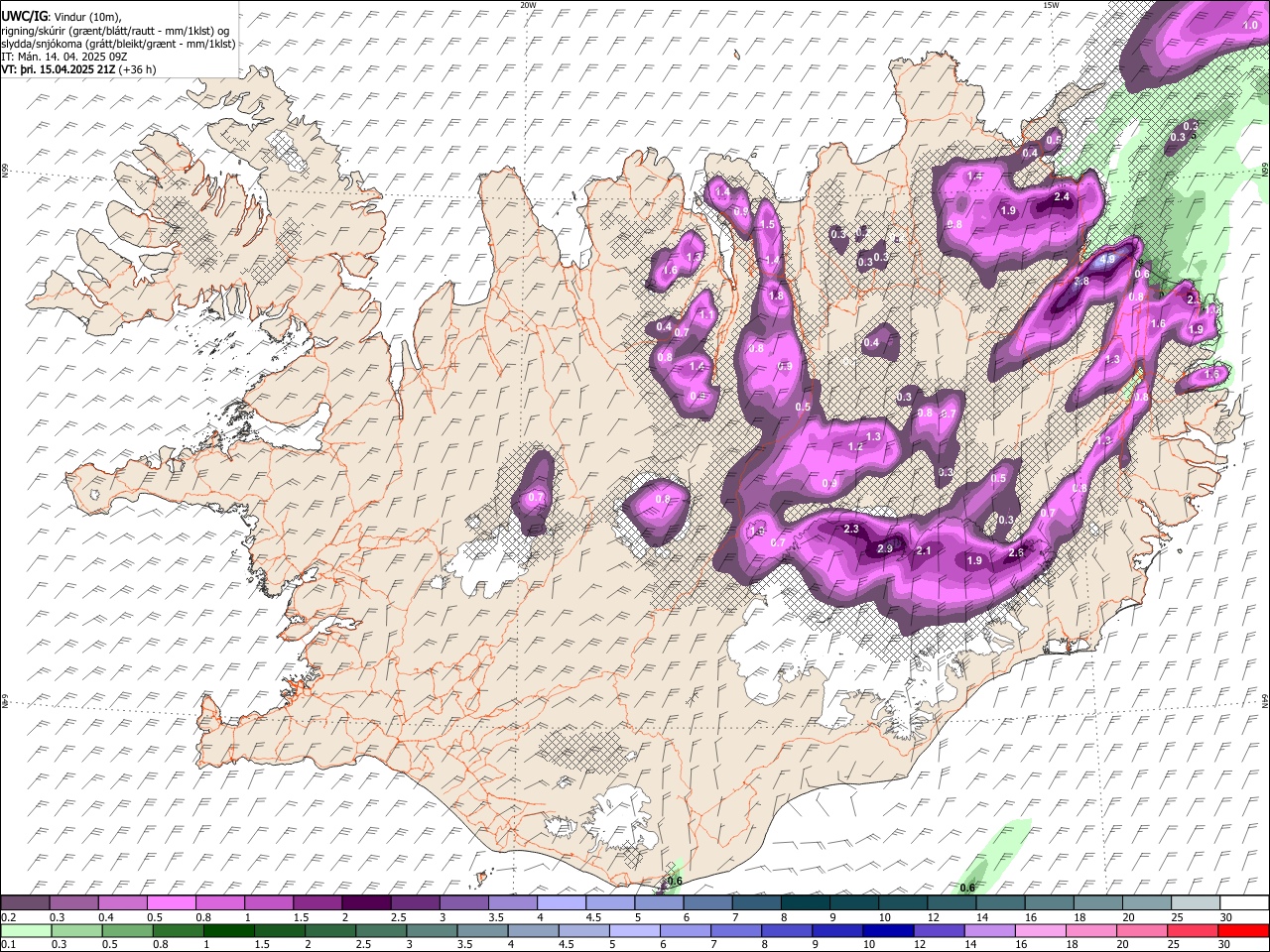Pick the dark purple snow swatch between 2 and 2.5
Viewport: 1270px width, 952px height.
(366, 902)
